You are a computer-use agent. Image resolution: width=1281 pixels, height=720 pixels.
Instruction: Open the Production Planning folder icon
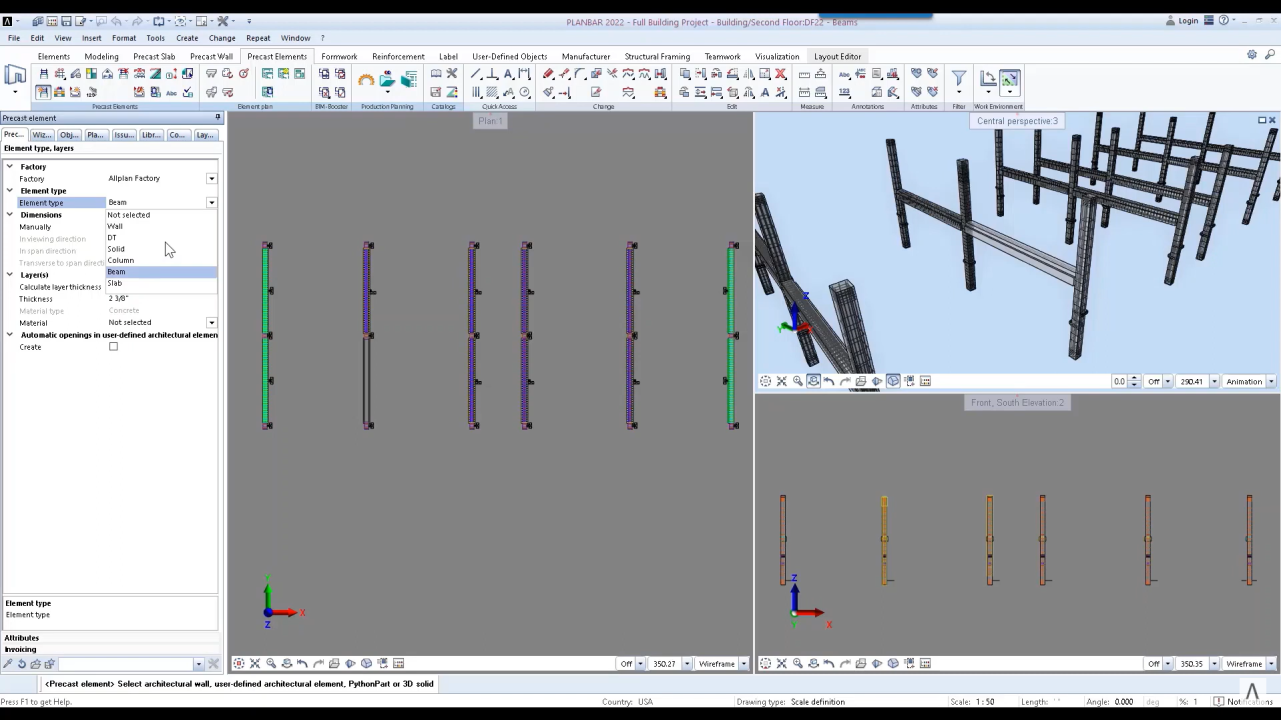387,80
